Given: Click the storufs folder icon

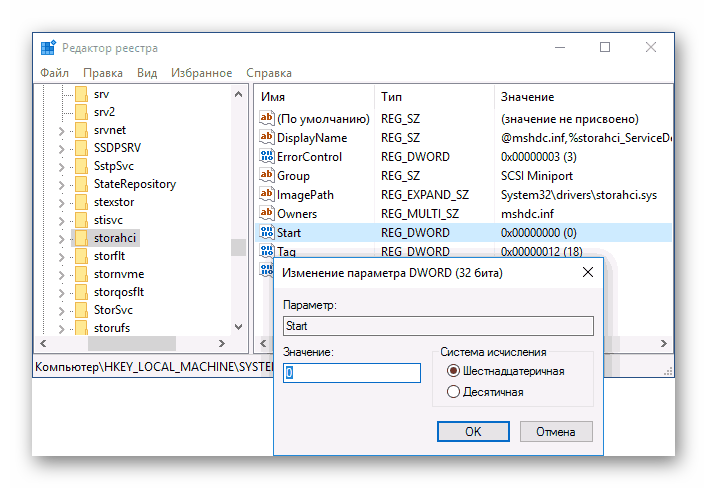Looking at the screenshot, I should click(82, 327).
